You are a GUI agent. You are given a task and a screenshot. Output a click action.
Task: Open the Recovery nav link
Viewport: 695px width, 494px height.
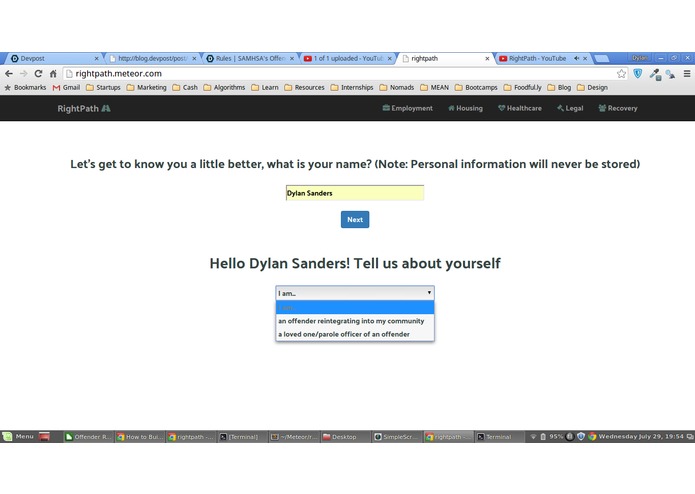pos(618,108)
